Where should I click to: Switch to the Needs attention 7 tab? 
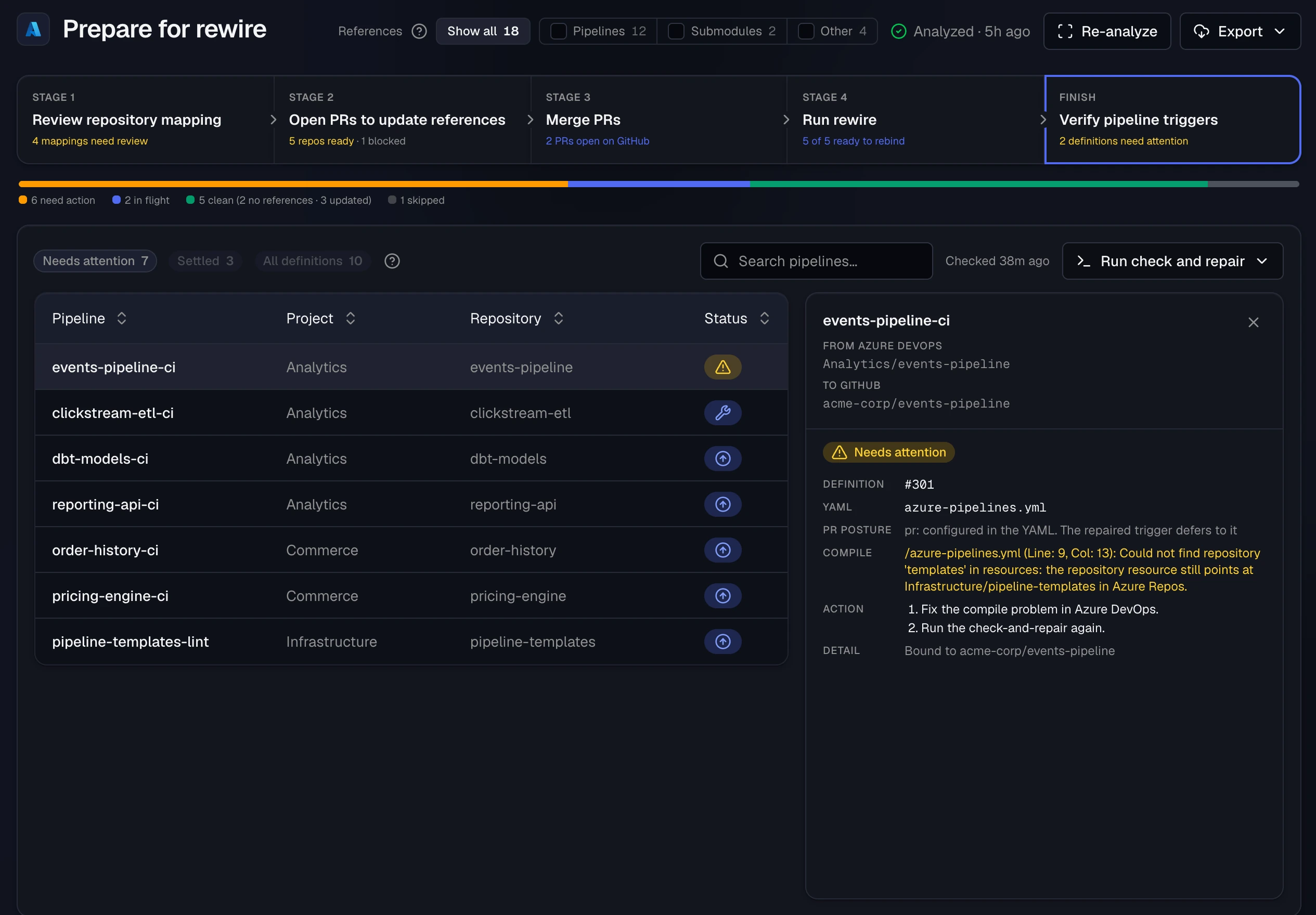tap(95, 260)
